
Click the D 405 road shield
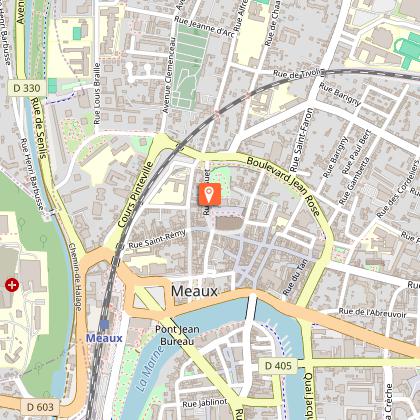coord(278,366)
